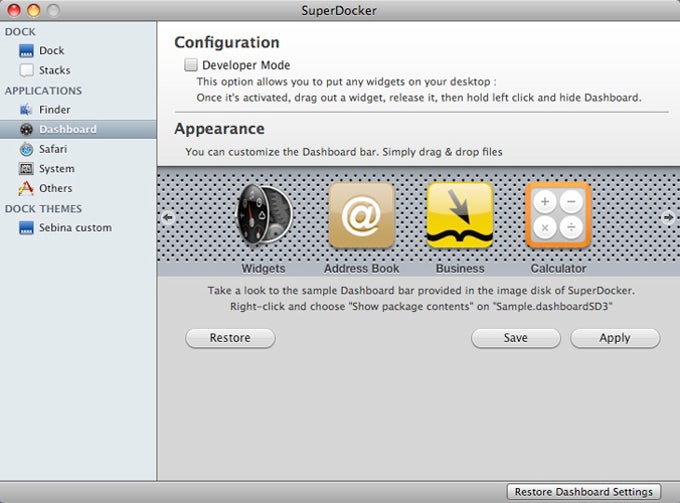Click the Apply button
This screenshot has width=680, height=503.
click(615, 338)
